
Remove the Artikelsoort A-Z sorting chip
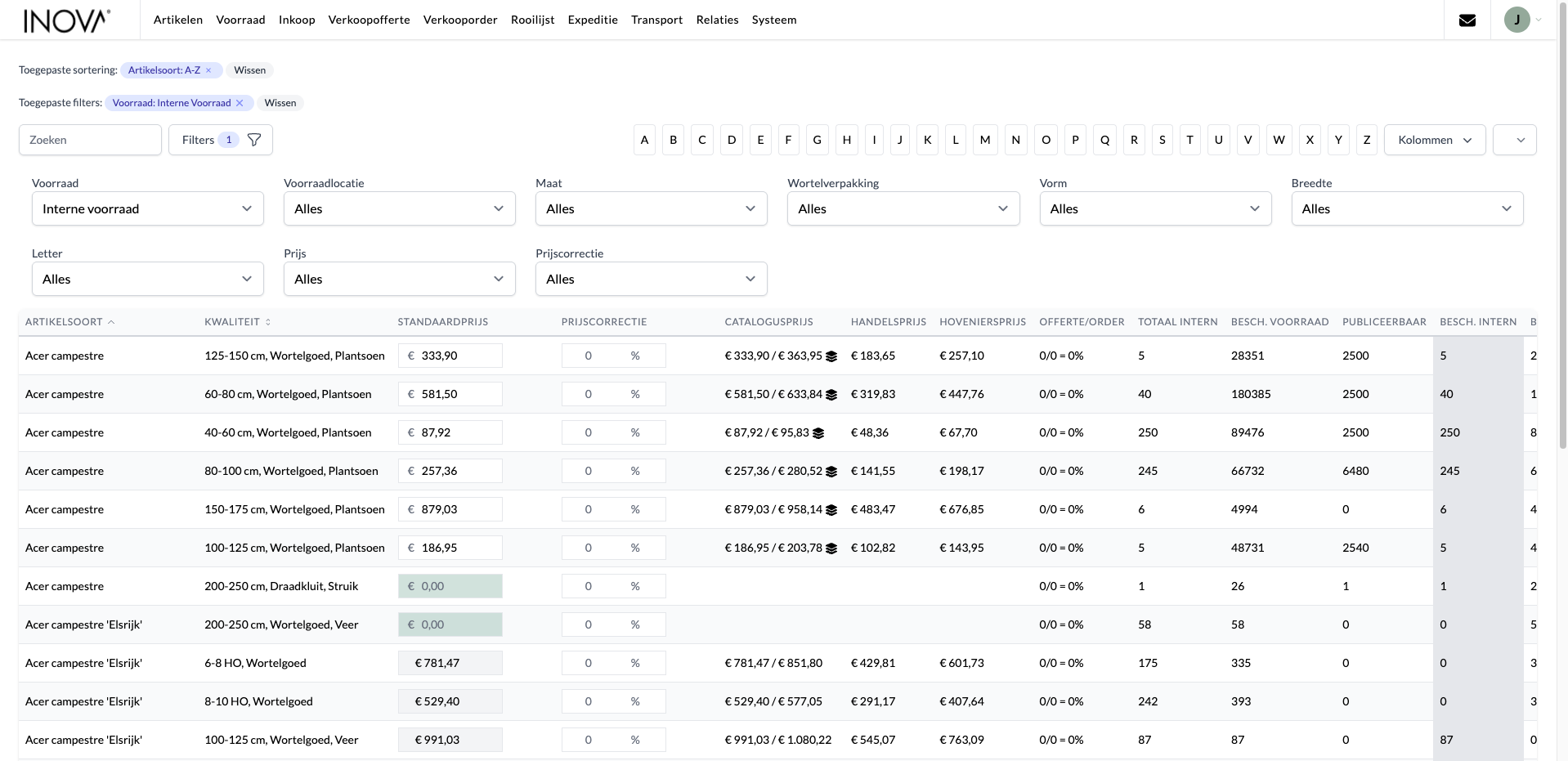point(208,70)
